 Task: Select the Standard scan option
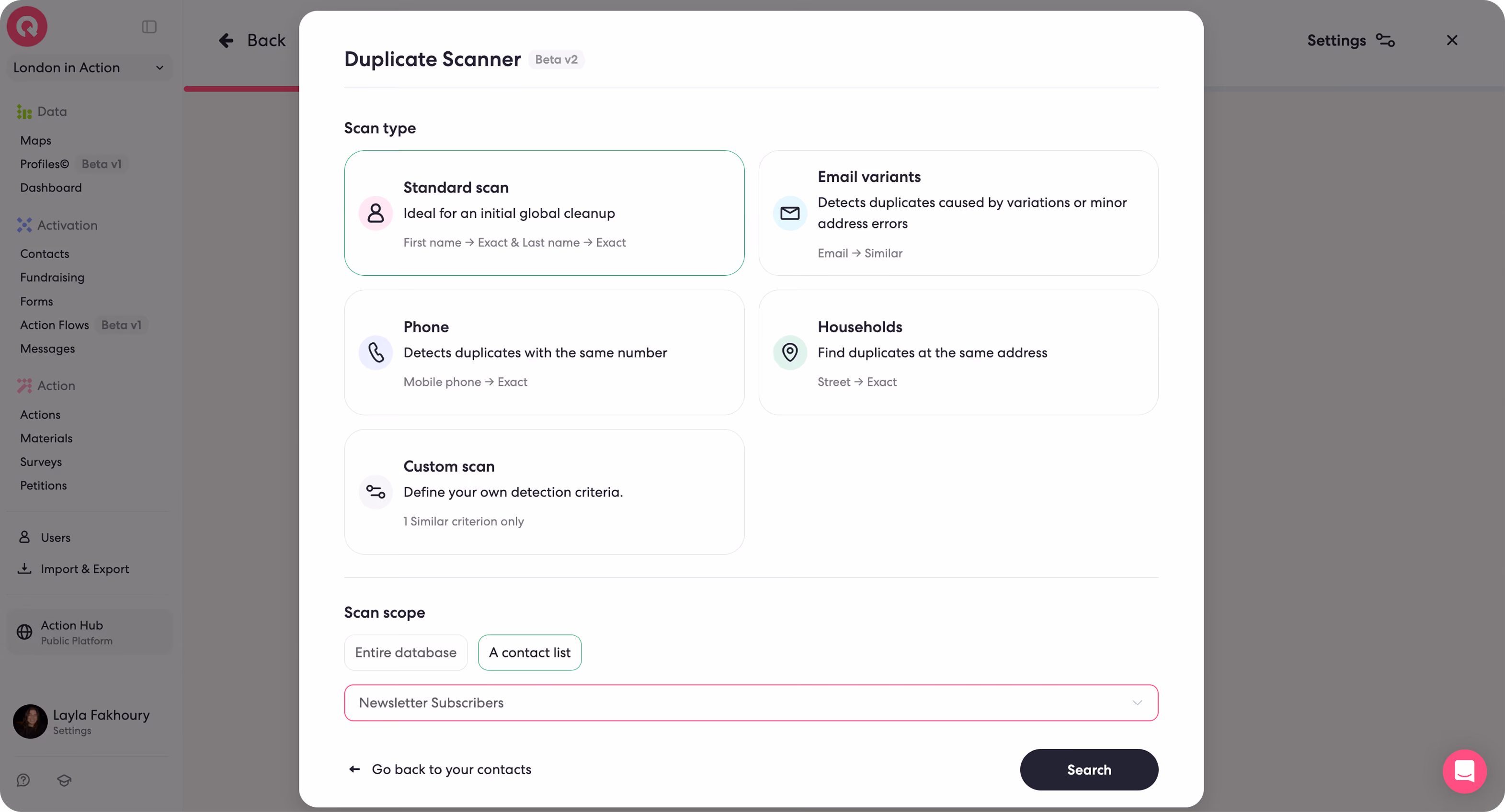click(x=544, y=213)
